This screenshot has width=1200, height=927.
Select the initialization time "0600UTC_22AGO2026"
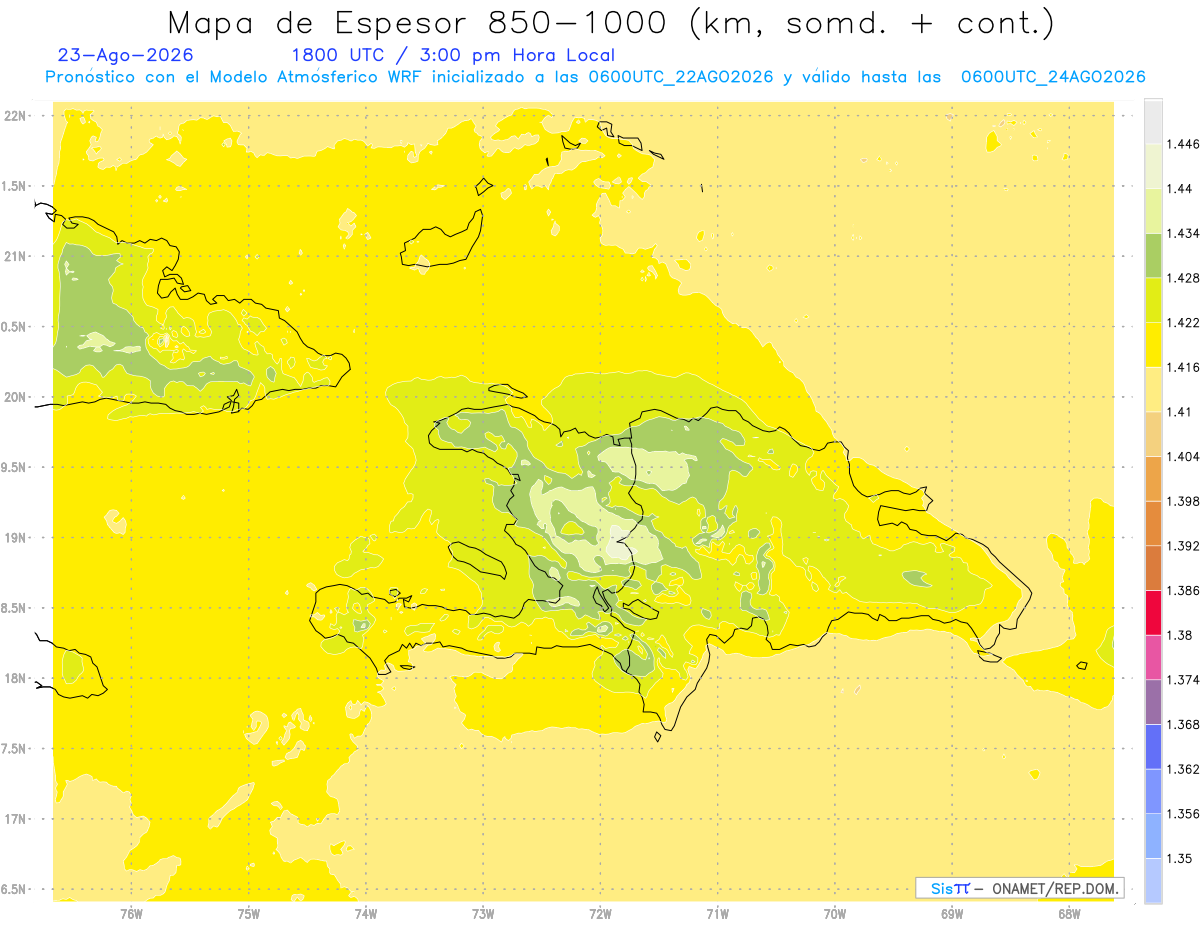680,77
